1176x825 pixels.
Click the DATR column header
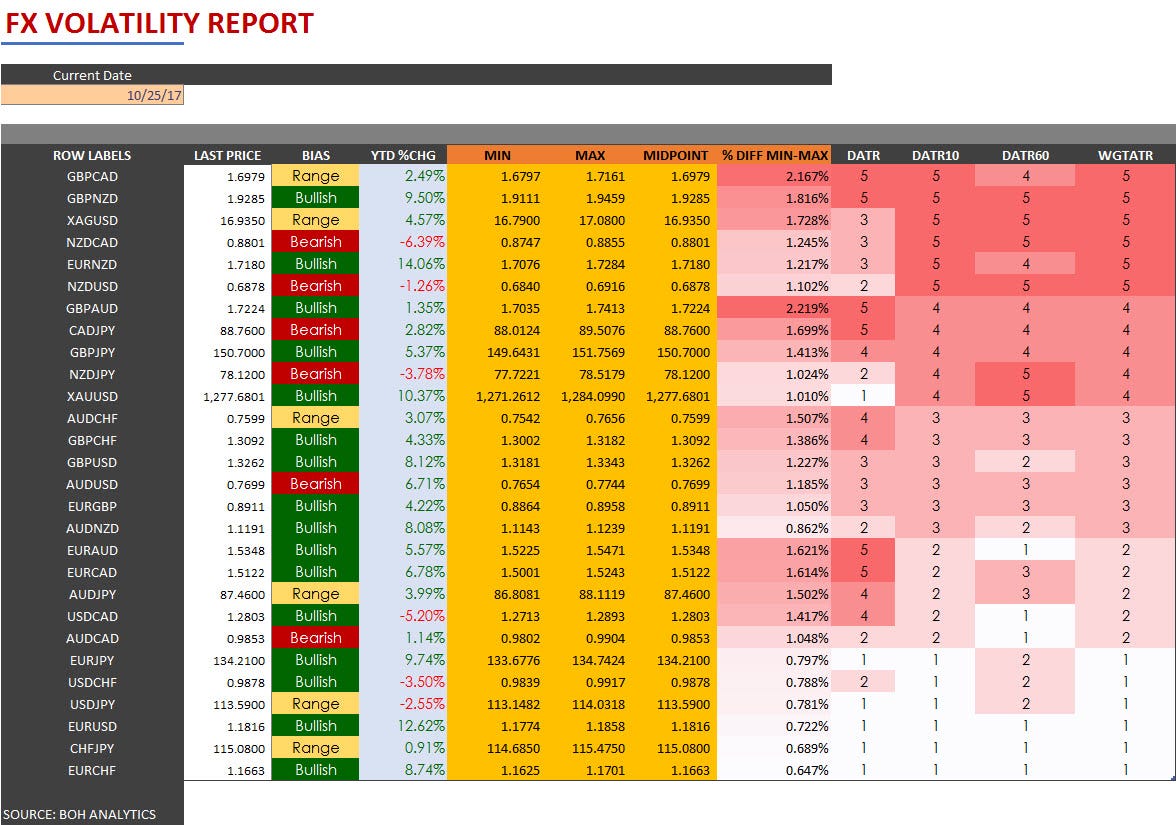pos(863,155)
